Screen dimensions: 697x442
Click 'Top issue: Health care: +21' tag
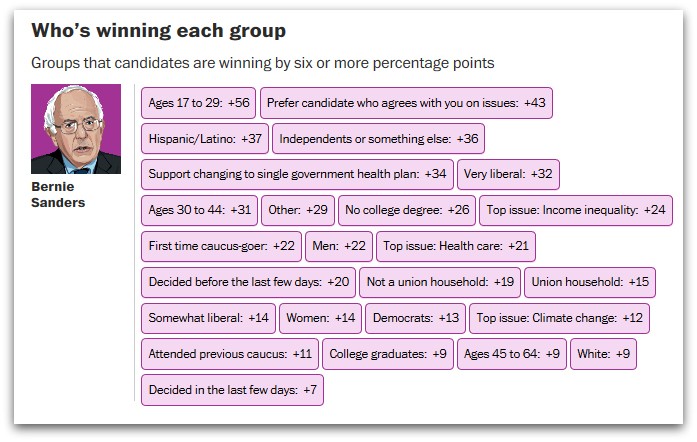(x=456, y=246)
